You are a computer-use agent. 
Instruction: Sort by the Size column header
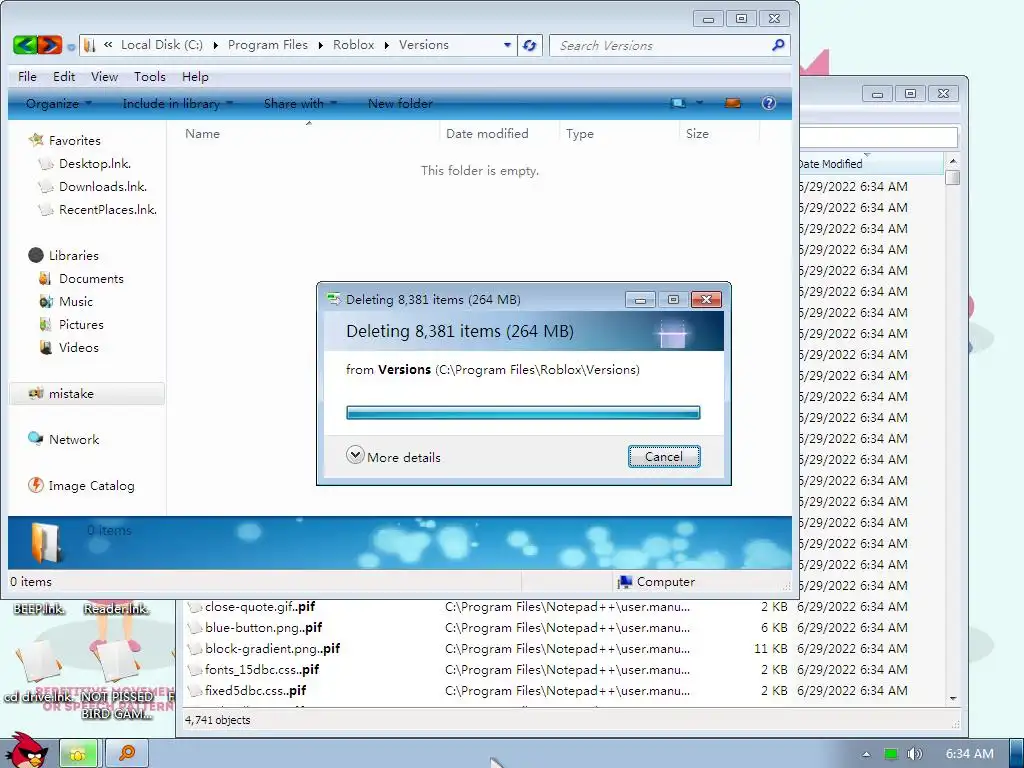(697, 133)
